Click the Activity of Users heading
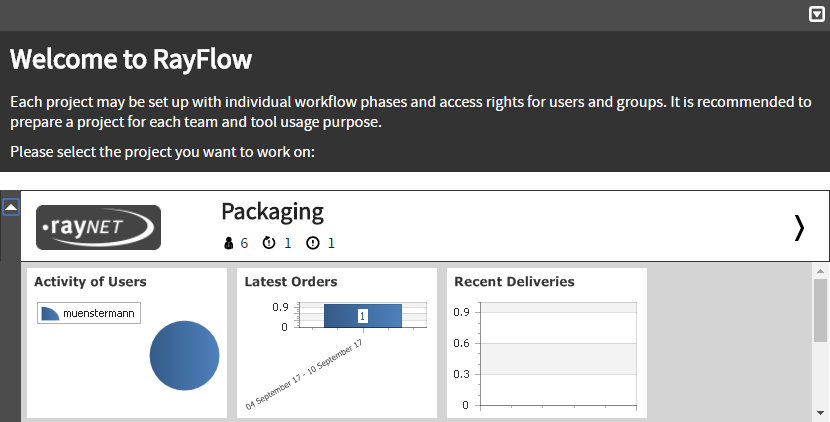This screenshot has width=830, height=422. [x=90, y=282]
